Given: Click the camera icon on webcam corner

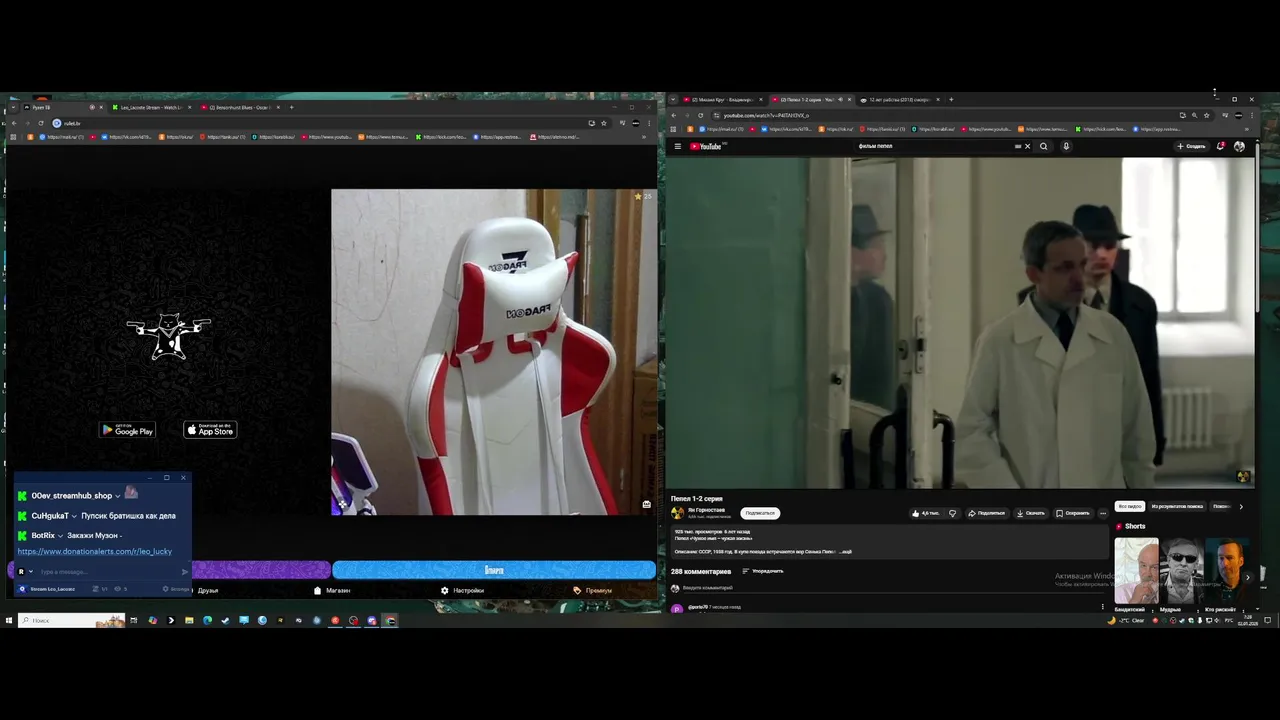Looking at the screenshot, I should tap(647, 504).
